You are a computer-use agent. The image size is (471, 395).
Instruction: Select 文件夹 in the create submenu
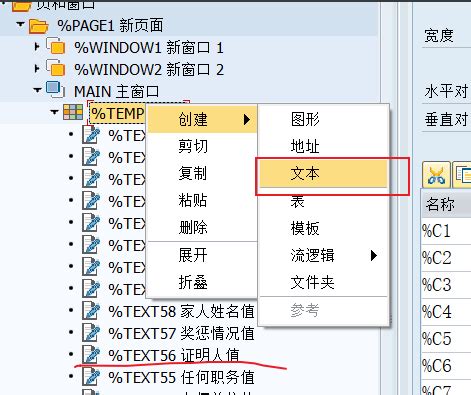coord(323,283)
